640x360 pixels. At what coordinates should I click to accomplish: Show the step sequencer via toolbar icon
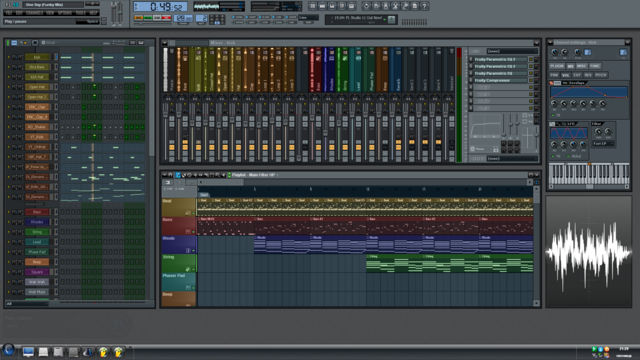pos(322,6)
